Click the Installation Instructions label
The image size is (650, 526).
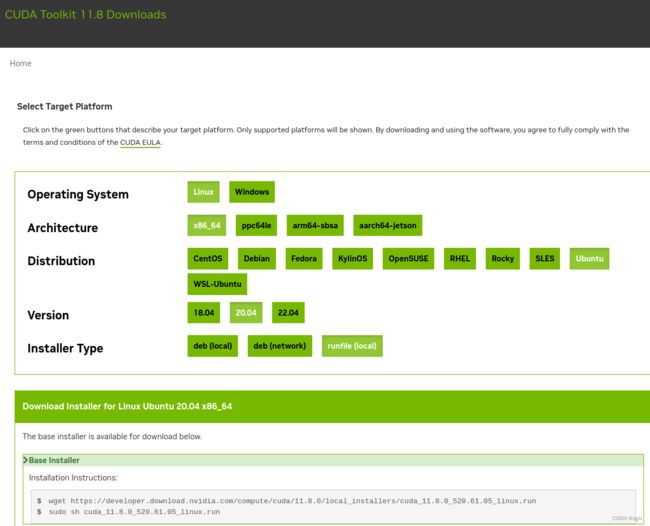tap(73, 478)
